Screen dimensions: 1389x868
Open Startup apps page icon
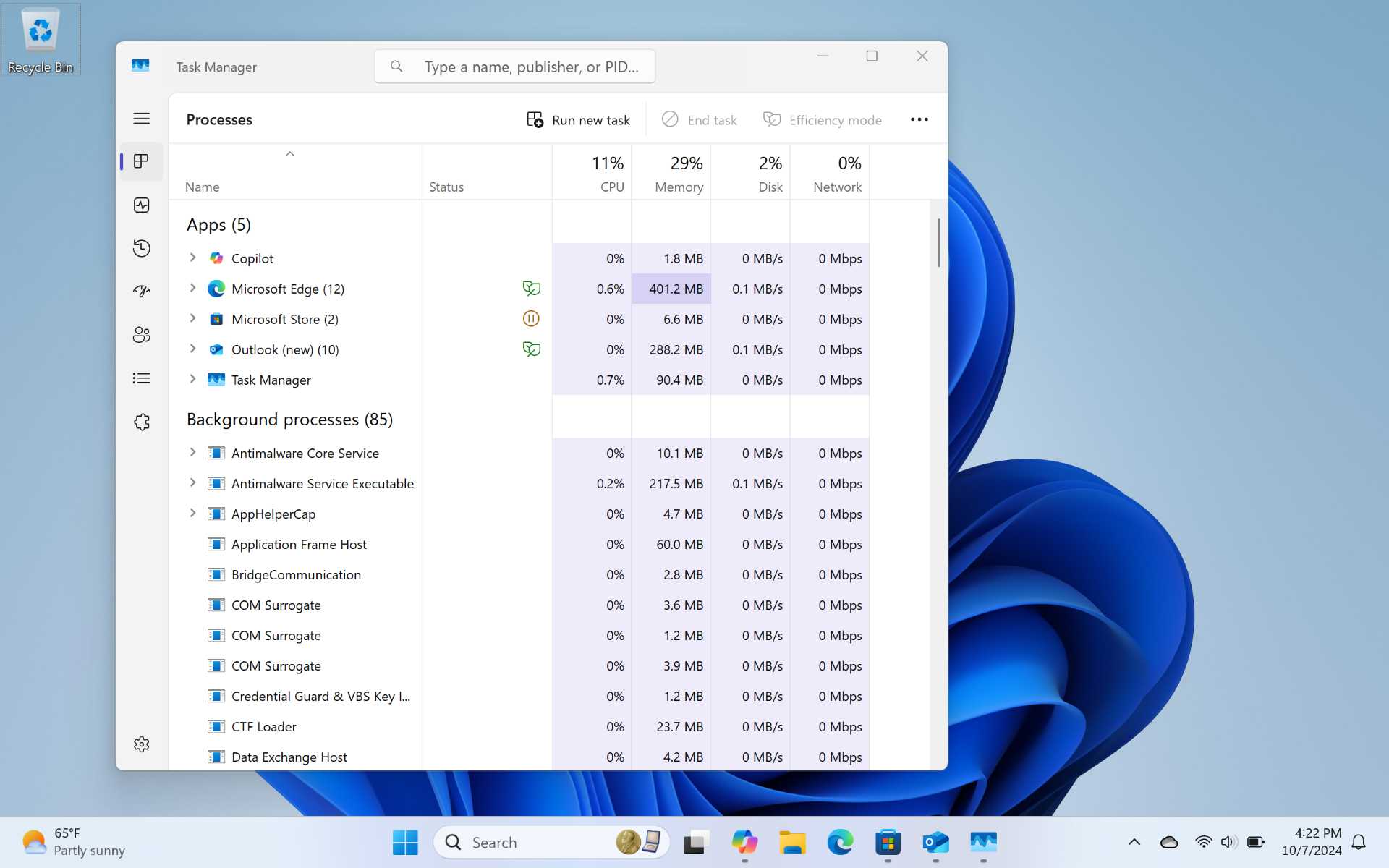pyautogui.click(x=142, y=292)
